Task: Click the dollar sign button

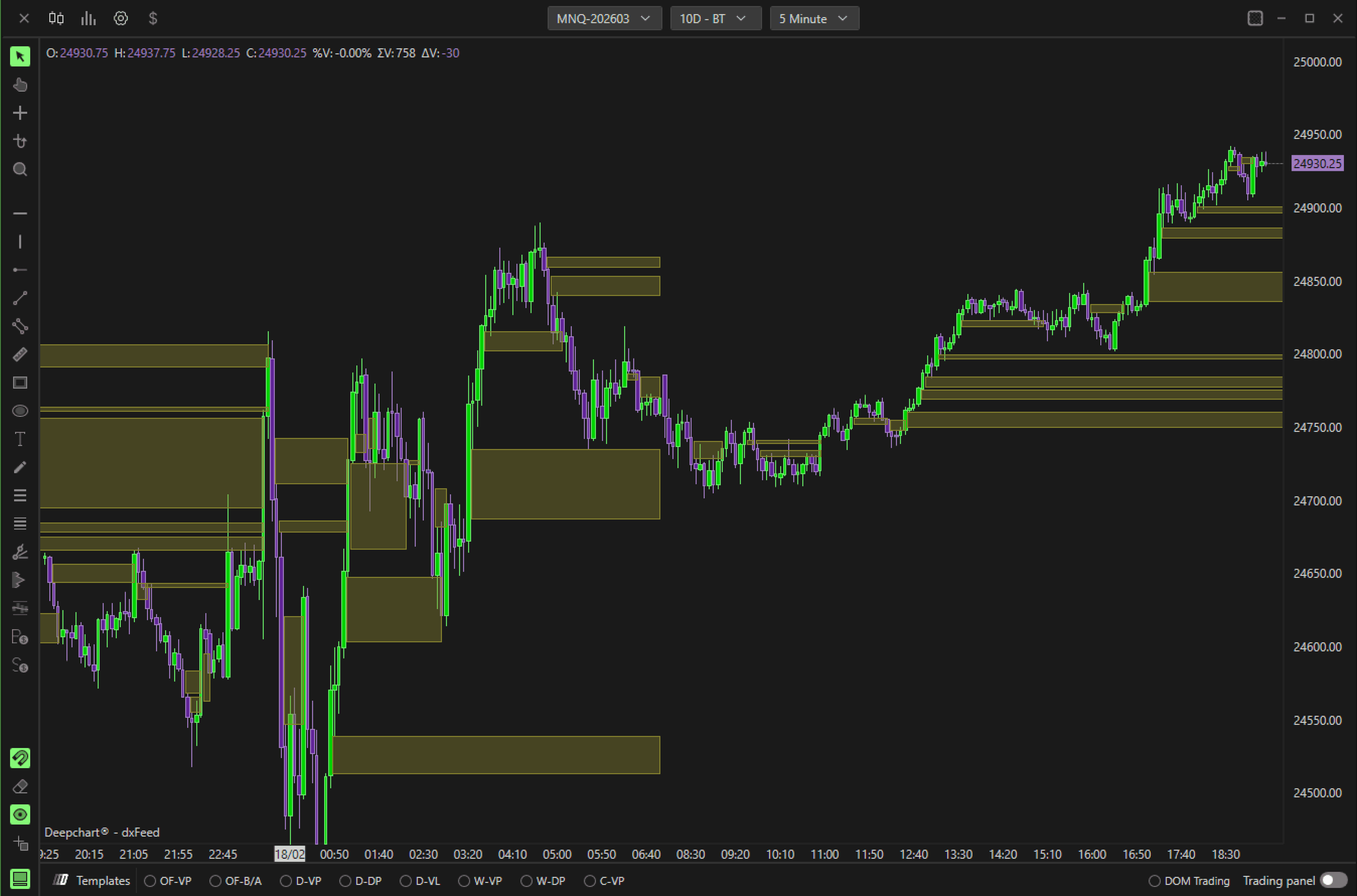Action: pyautogui.click(x=153, y=18)
